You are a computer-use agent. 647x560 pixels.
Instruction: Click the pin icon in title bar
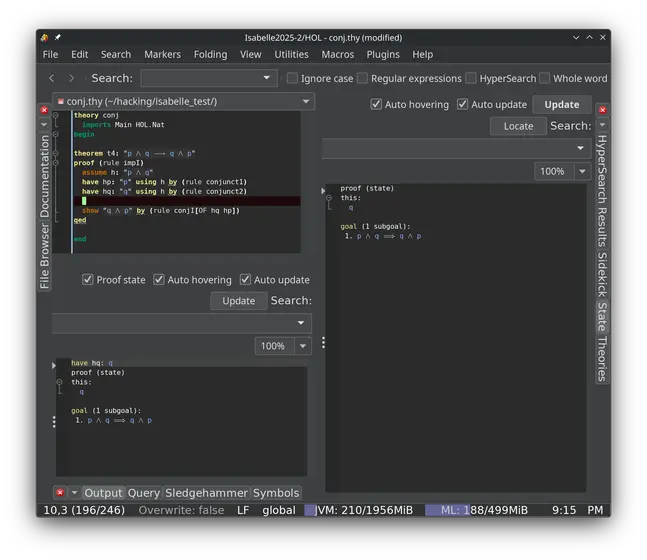pos(58,37)
